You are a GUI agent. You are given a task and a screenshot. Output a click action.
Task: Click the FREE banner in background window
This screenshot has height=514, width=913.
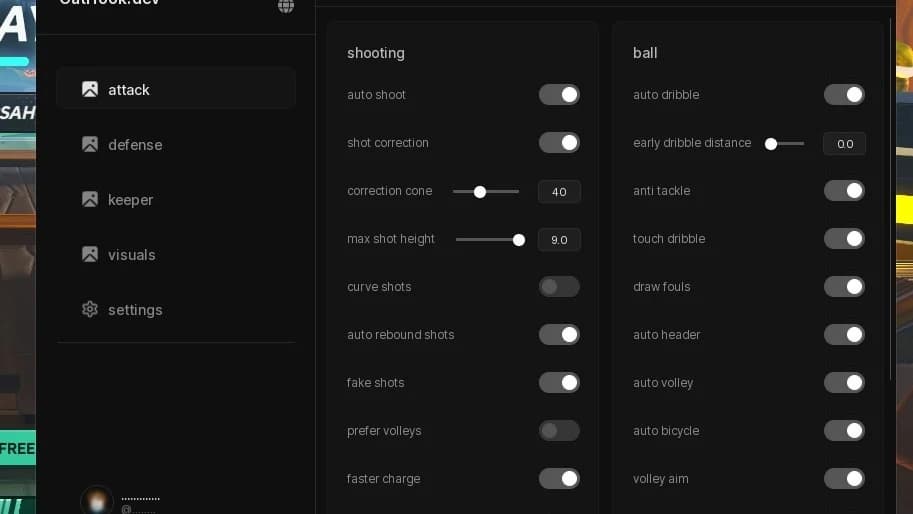tap(17, 448)
